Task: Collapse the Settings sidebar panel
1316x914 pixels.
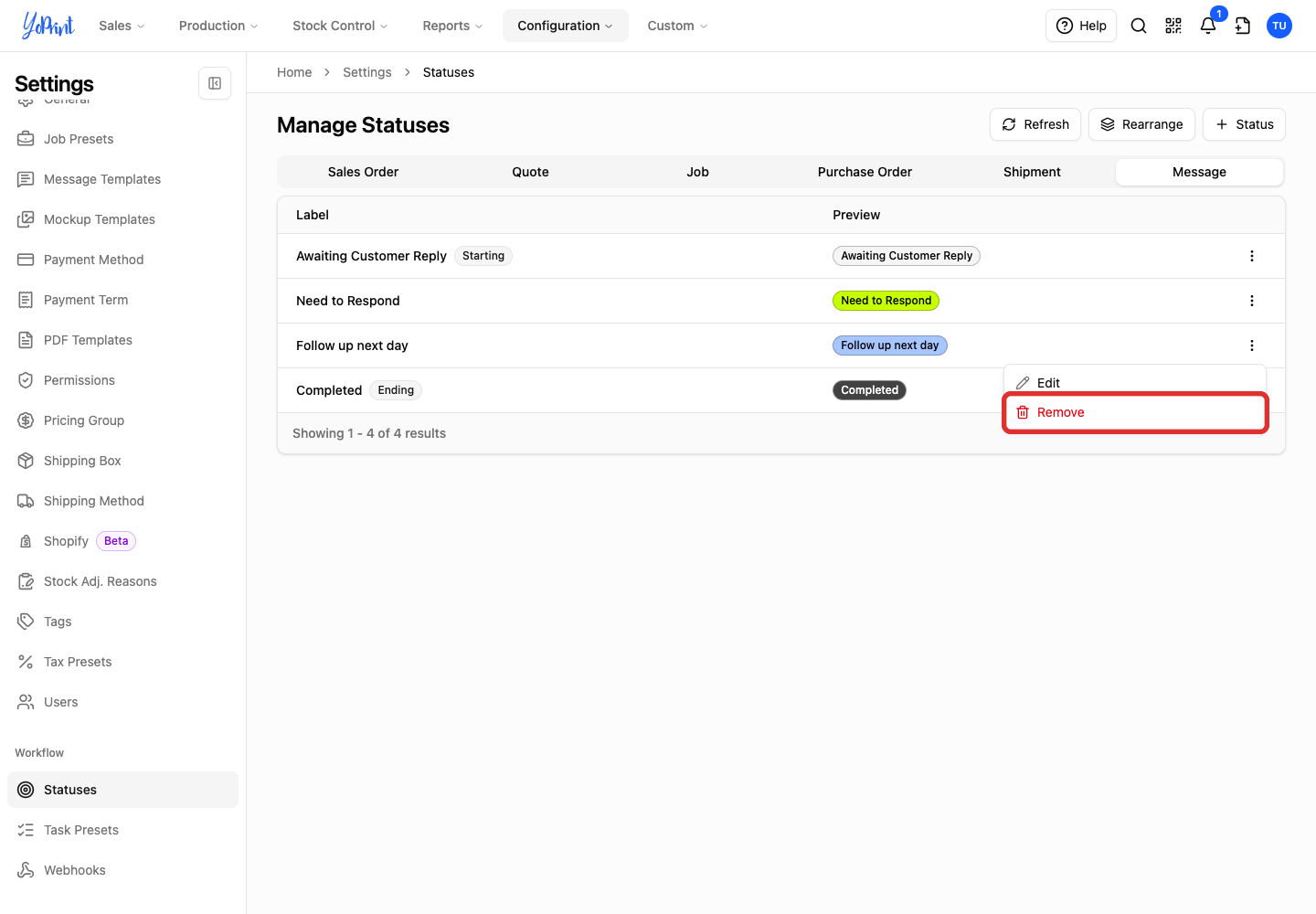Action: (x=215, y=83)
